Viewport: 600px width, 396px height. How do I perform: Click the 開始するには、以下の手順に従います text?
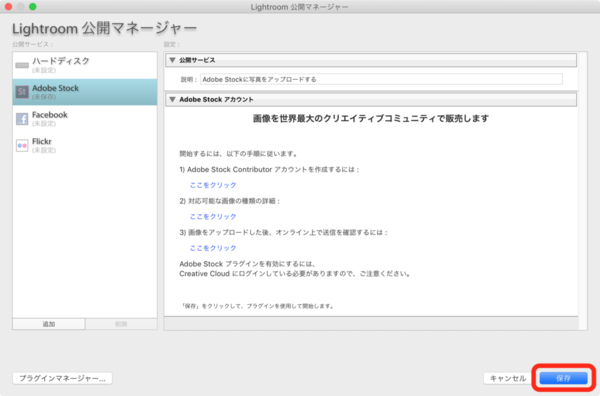tap(238, 154)
